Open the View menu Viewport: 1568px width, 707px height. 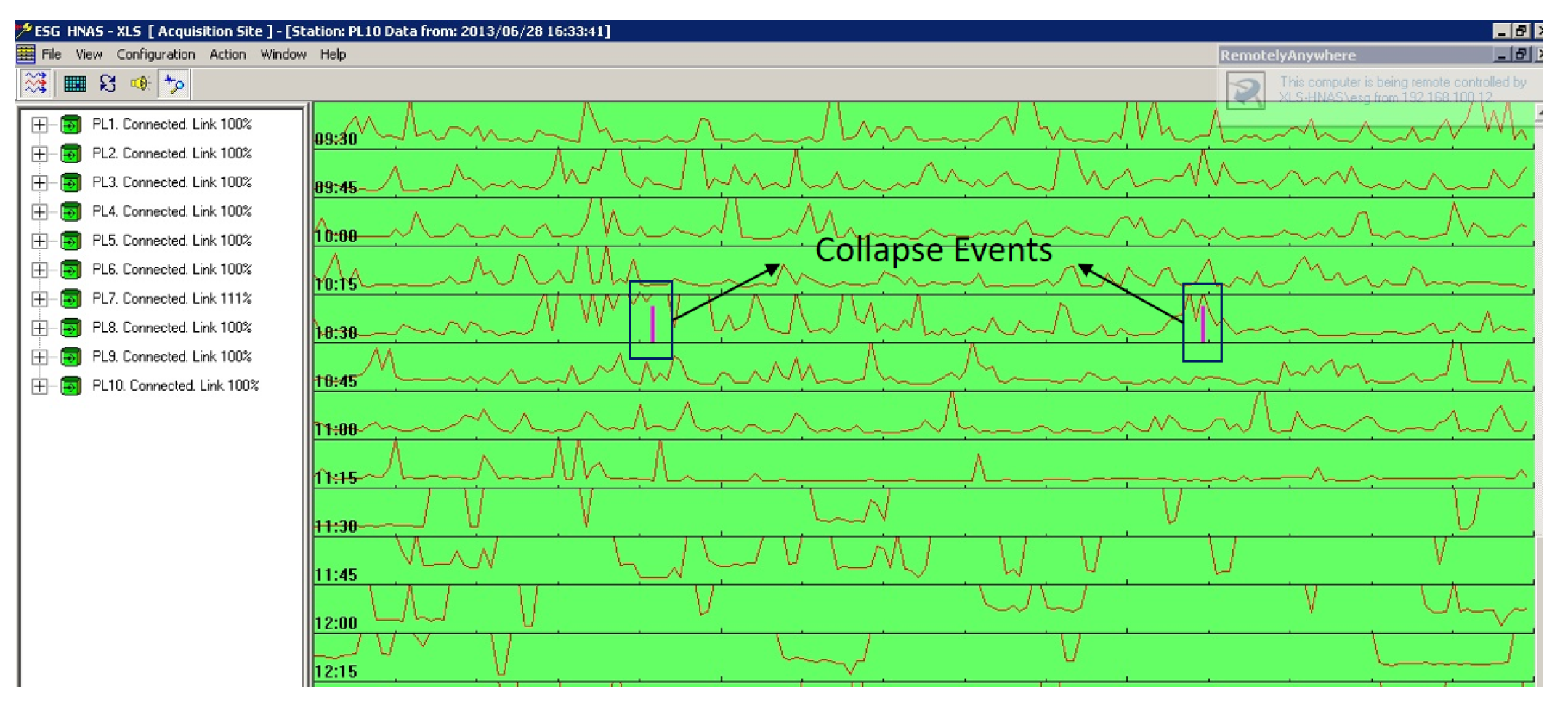[x=89, y=54]
